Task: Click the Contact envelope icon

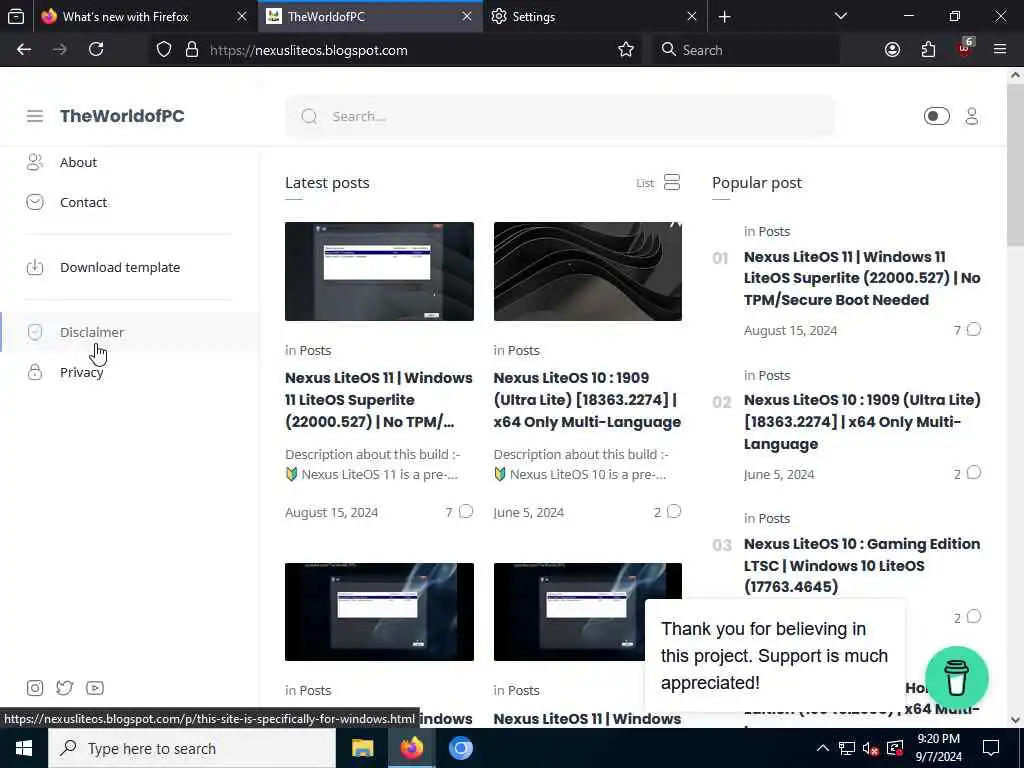Action: [35, 202]
